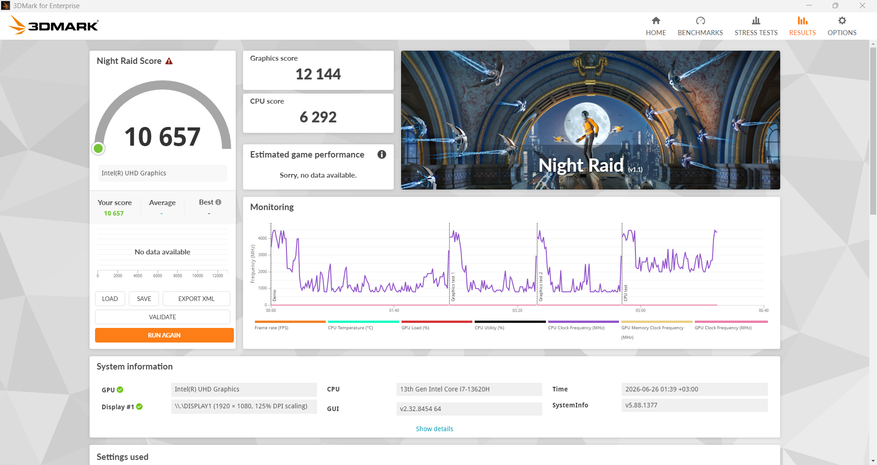This screenshot has height=465, width=877.
Task: Click the Your score value 10 657
Action: point(114,214)
